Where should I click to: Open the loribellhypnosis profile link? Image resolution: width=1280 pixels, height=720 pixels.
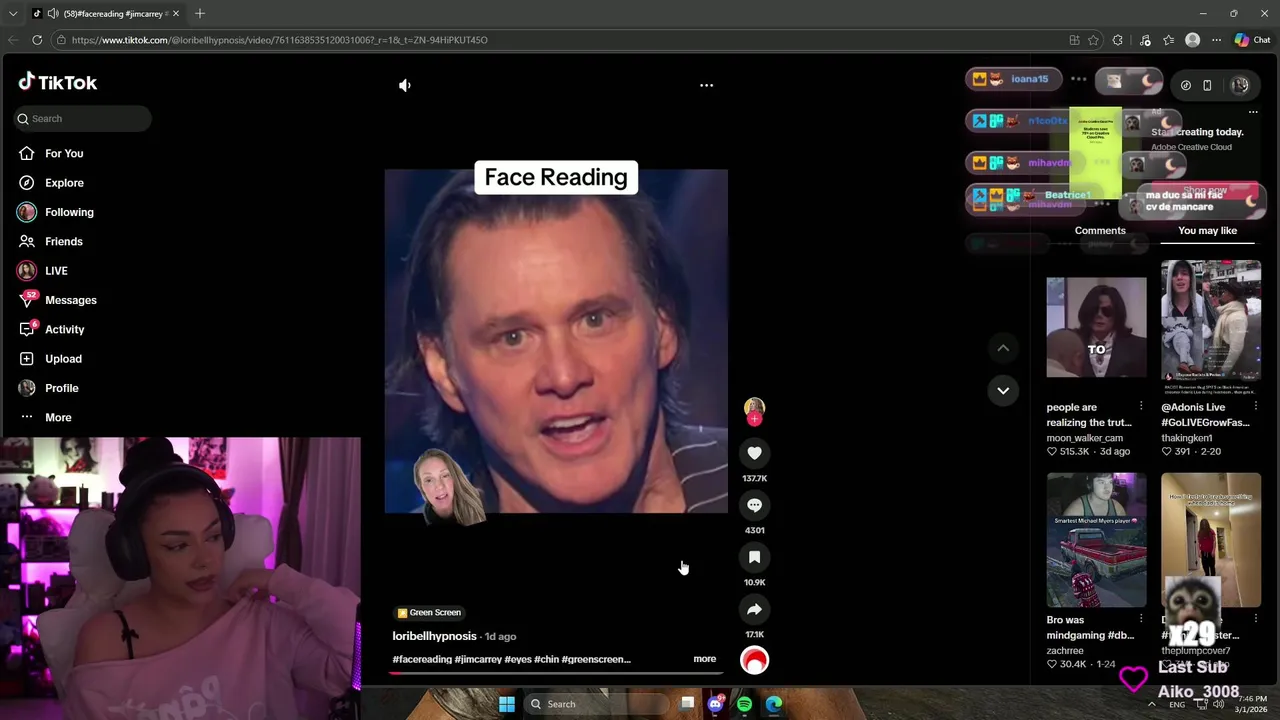(434, 636)
